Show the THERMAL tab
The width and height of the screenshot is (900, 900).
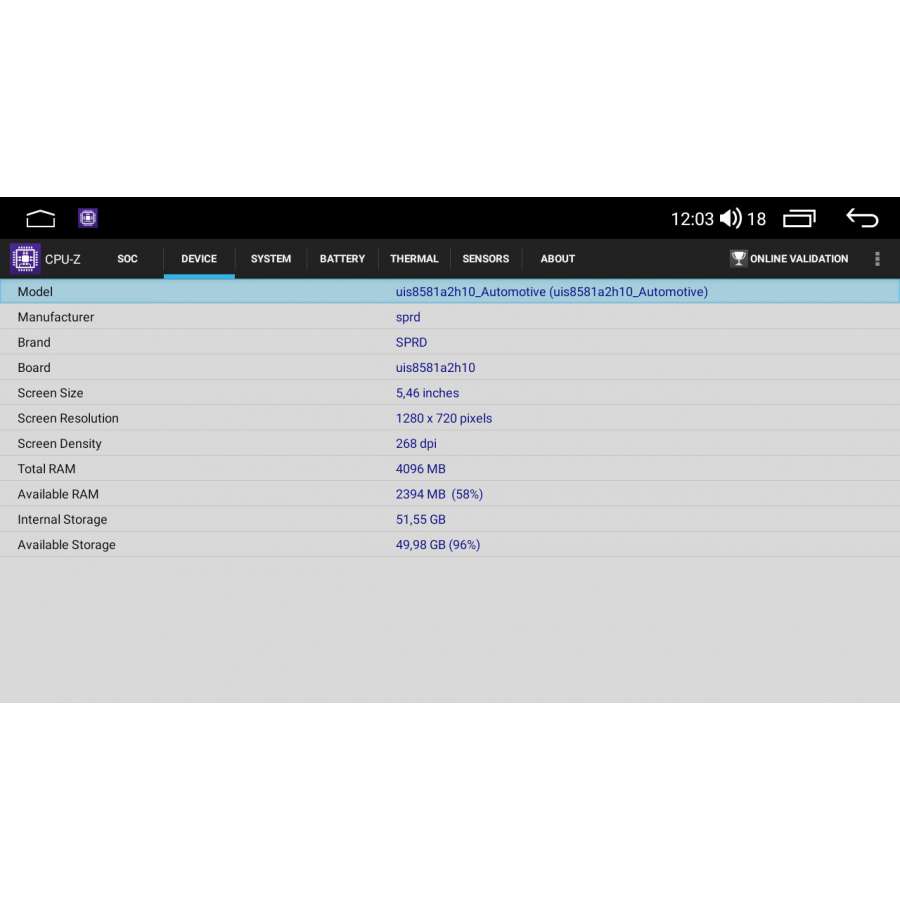coord(414,259)
